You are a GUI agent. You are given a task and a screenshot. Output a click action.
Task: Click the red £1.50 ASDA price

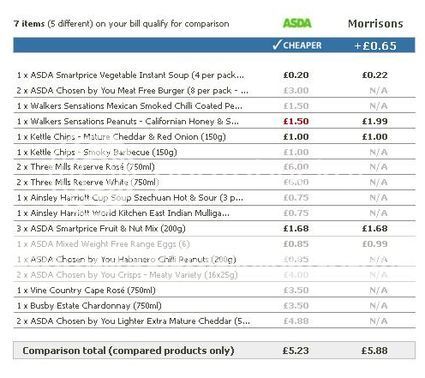(x=296, y=121)
